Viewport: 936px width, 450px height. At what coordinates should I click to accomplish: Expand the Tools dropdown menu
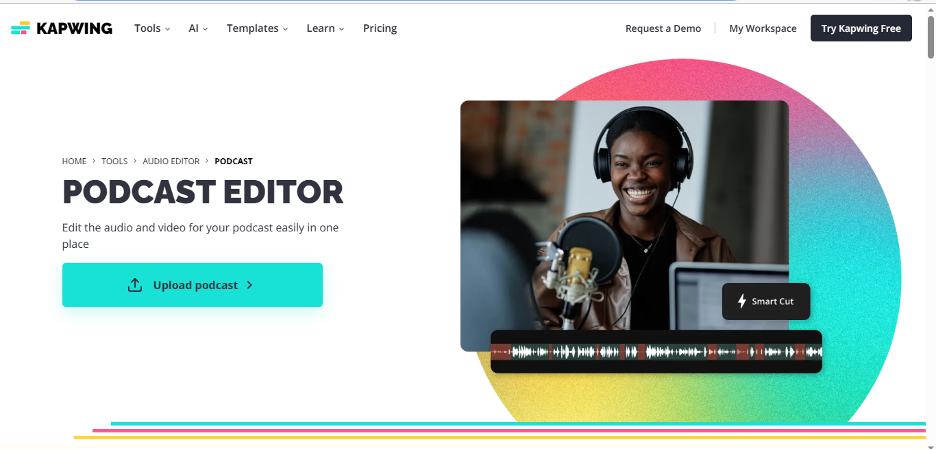152,28
